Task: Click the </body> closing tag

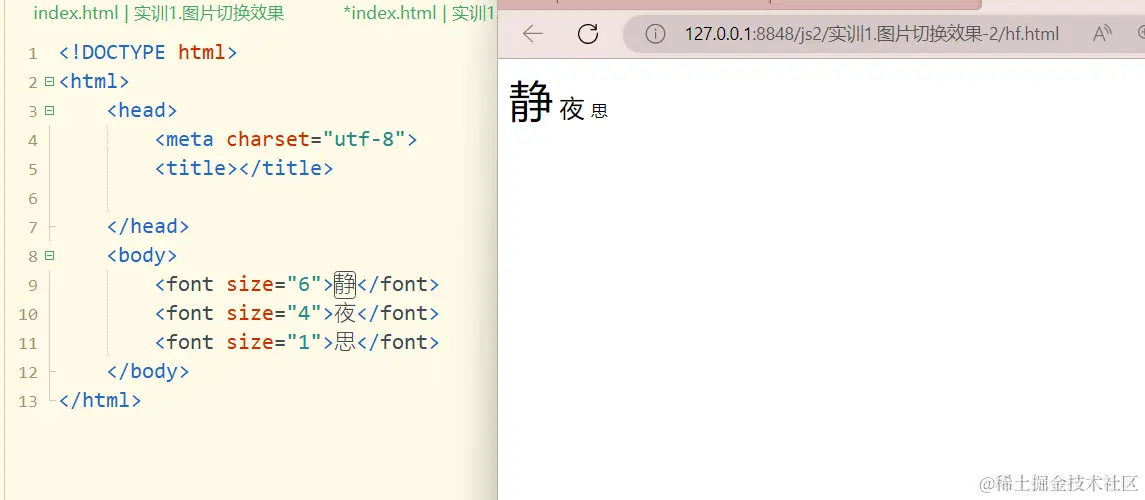Action: [x=148, y=372]
